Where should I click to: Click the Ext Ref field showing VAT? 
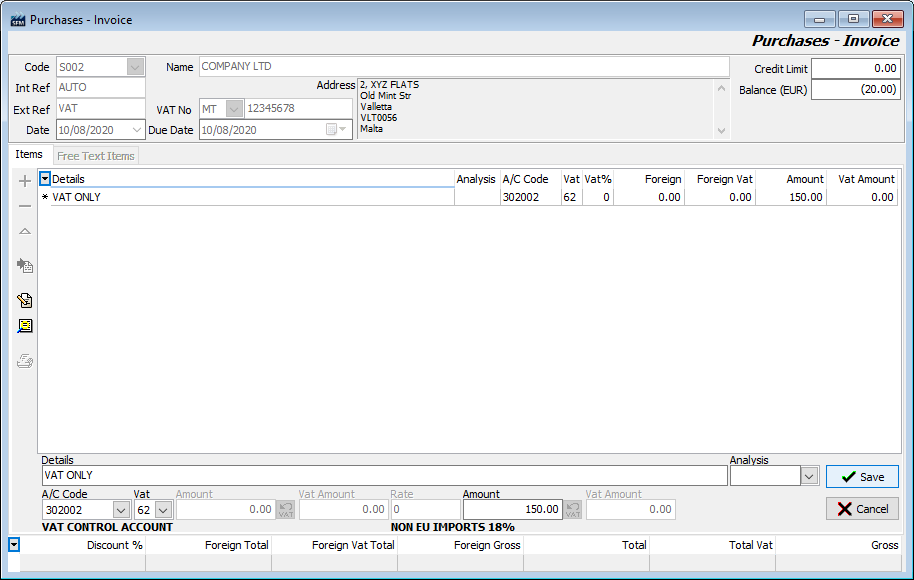pyautogui.click(x=100, y=108)
